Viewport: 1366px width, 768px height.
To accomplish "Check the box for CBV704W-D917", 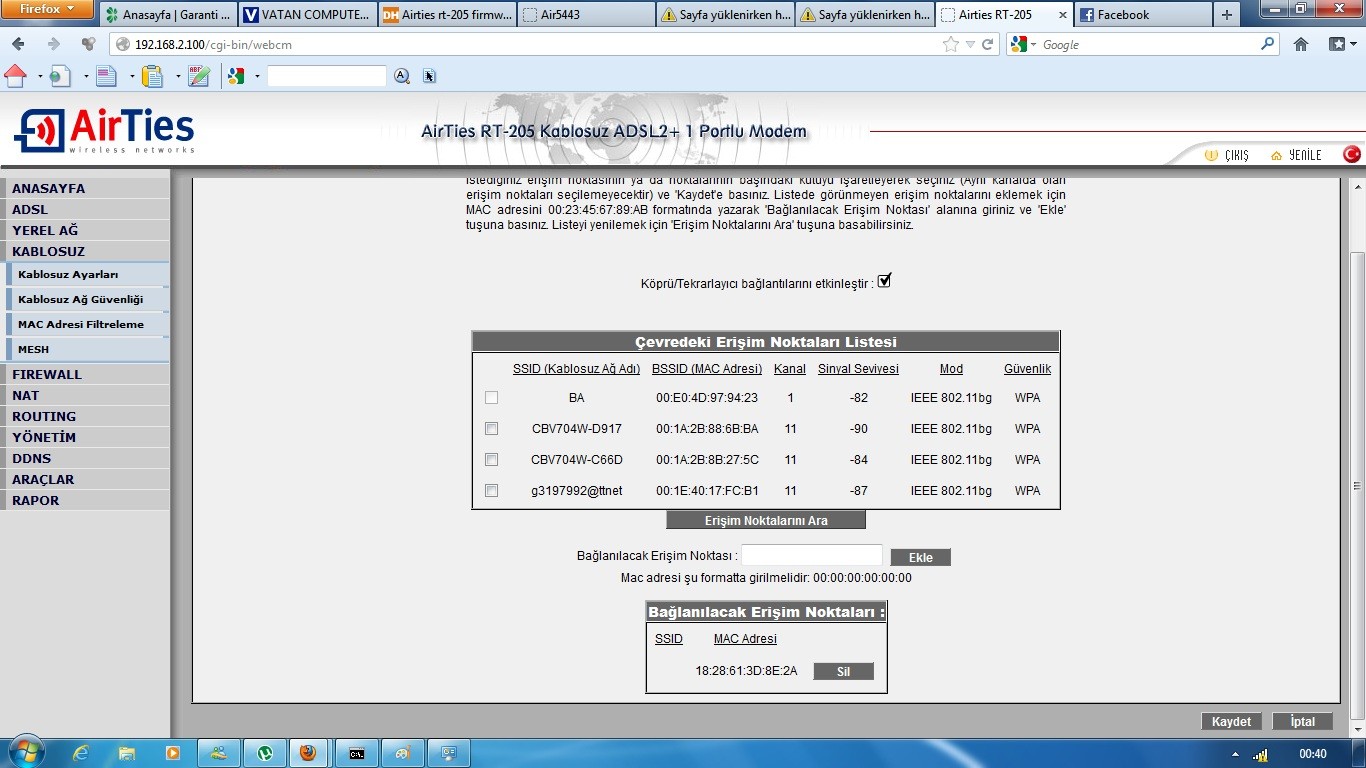I will (x=491, y=428).
